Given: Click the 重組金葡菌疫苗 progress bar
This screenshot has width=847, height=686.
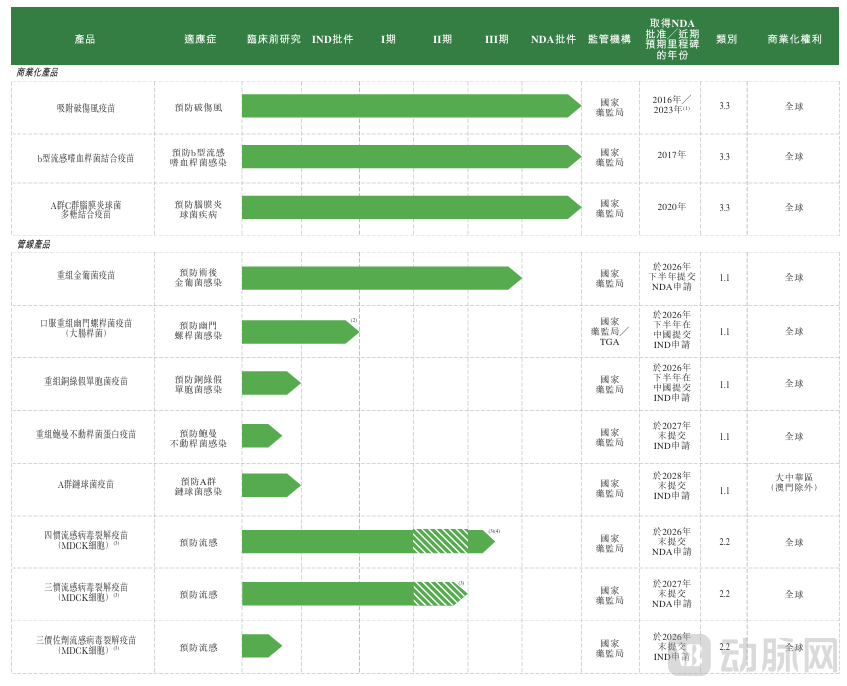Looking at the screenshot, I should point(382,278).
